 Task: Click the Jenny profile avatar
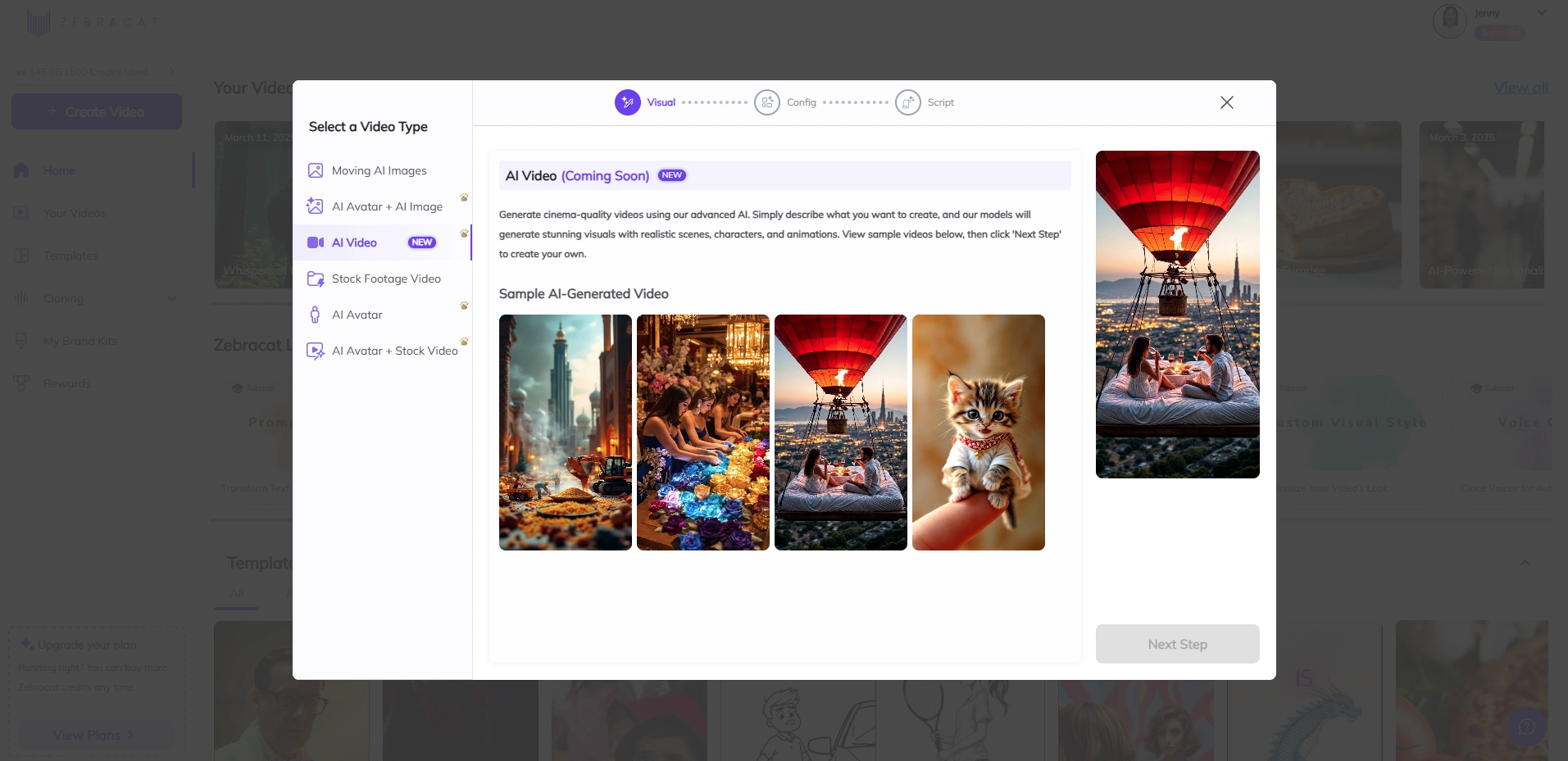(x=1450, y=20)
